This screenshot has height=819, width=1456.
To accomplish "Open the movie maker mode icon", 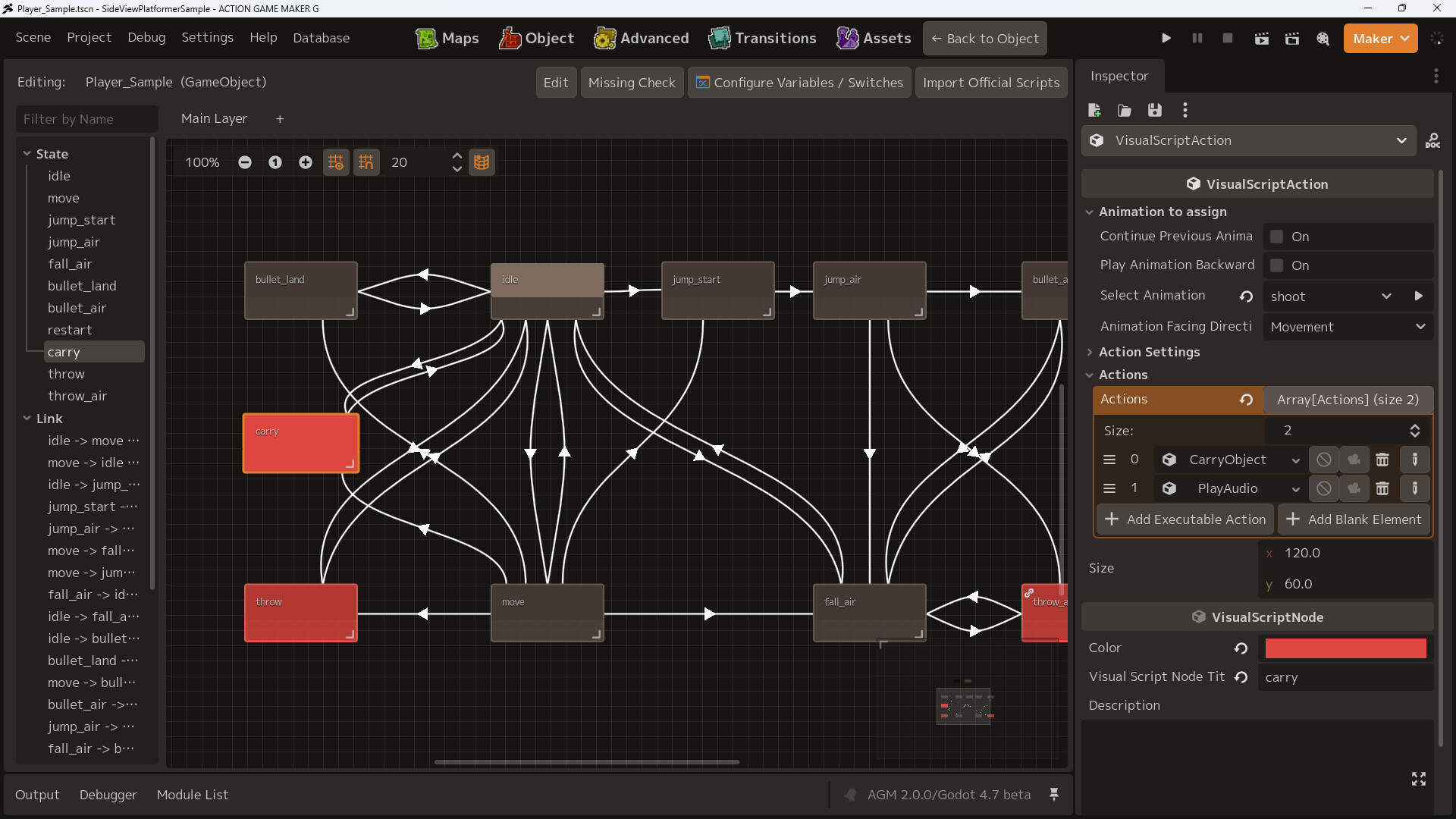I will point(1323,38).
